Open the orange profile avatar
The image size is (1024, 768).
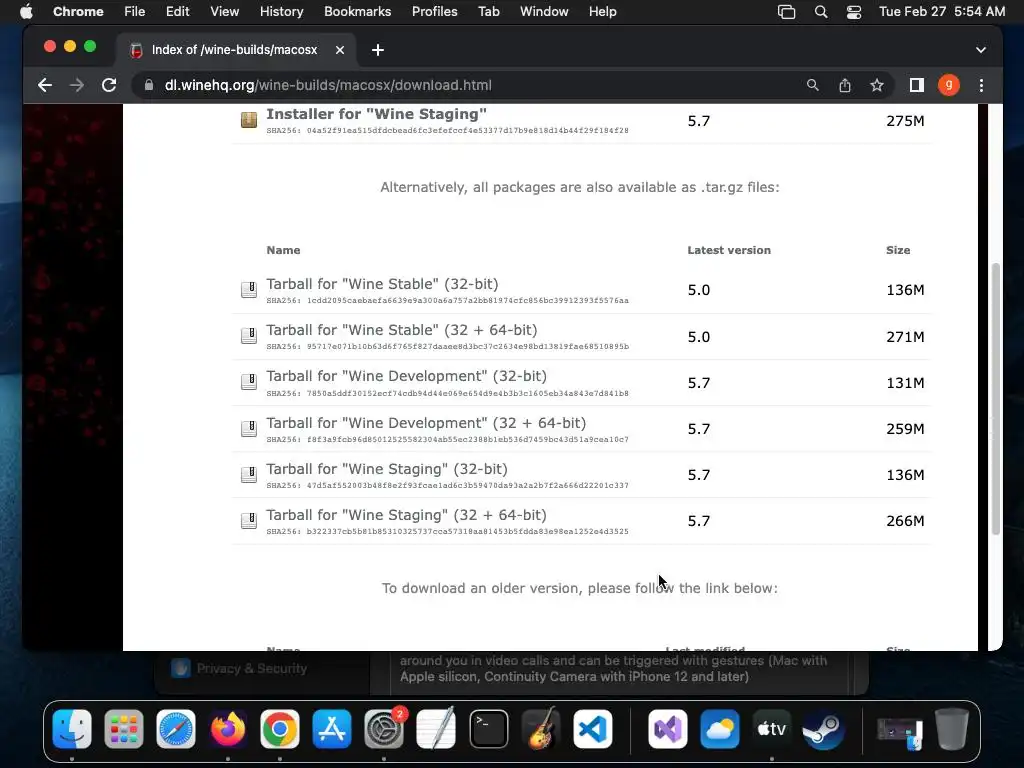(948, 85)
